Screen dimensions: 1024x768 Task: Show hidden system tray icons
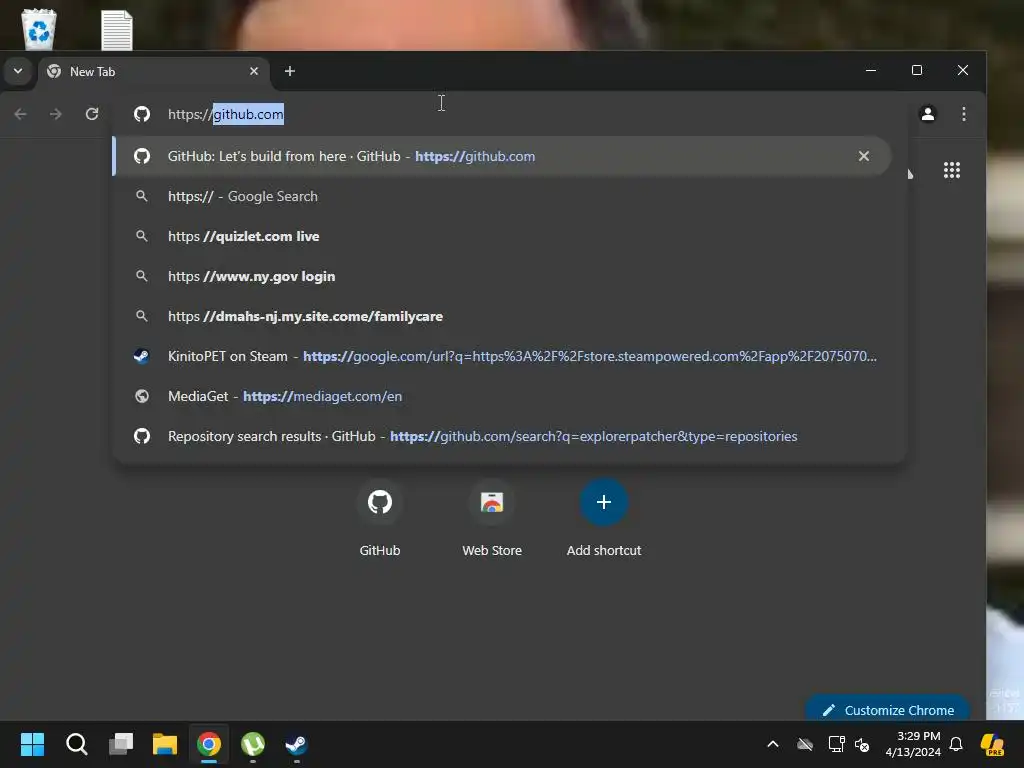773,744
